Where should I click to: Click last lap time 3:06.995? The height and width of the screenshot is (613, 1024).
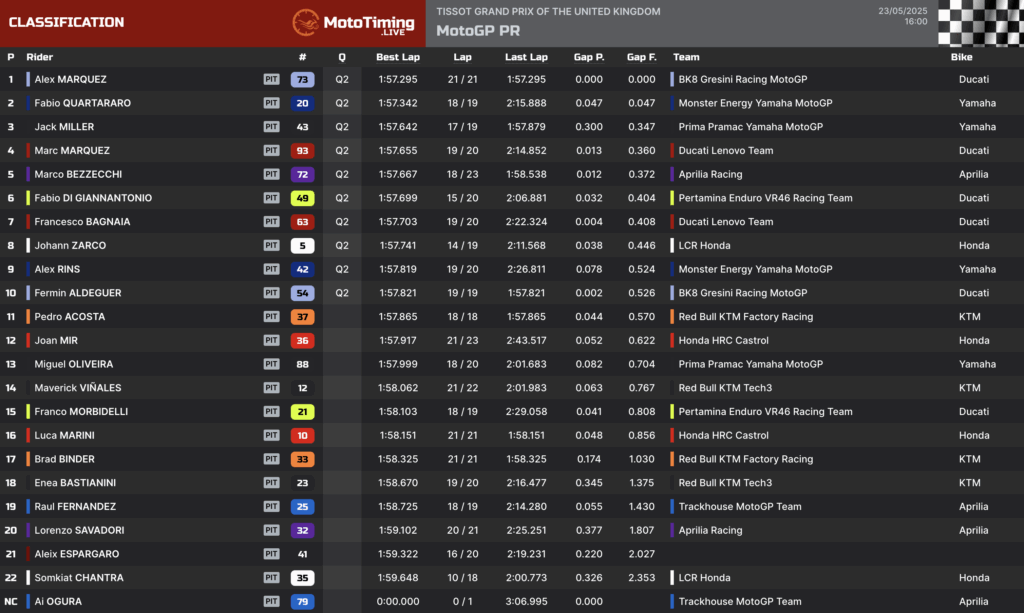526,601
